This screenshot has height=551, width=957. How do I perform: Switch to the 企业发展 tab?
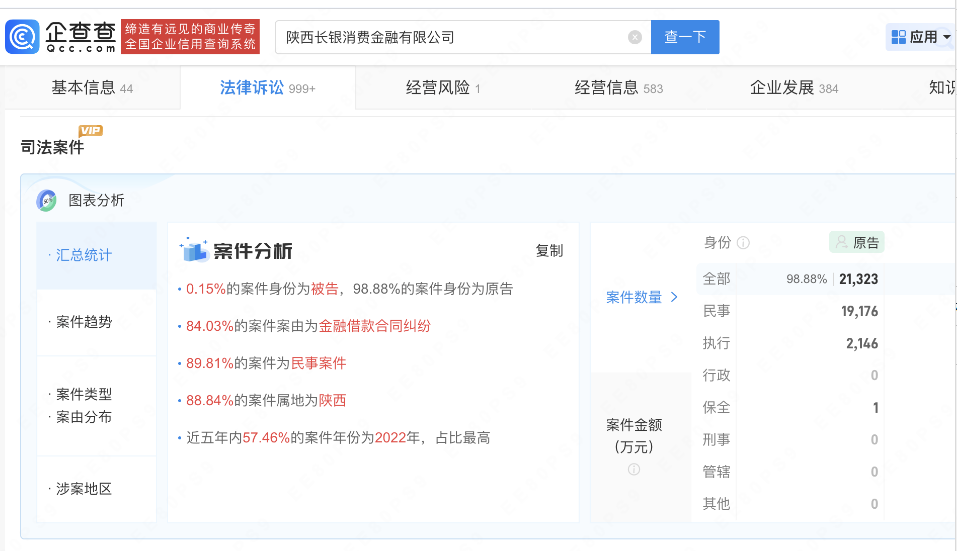pos(793,88)
